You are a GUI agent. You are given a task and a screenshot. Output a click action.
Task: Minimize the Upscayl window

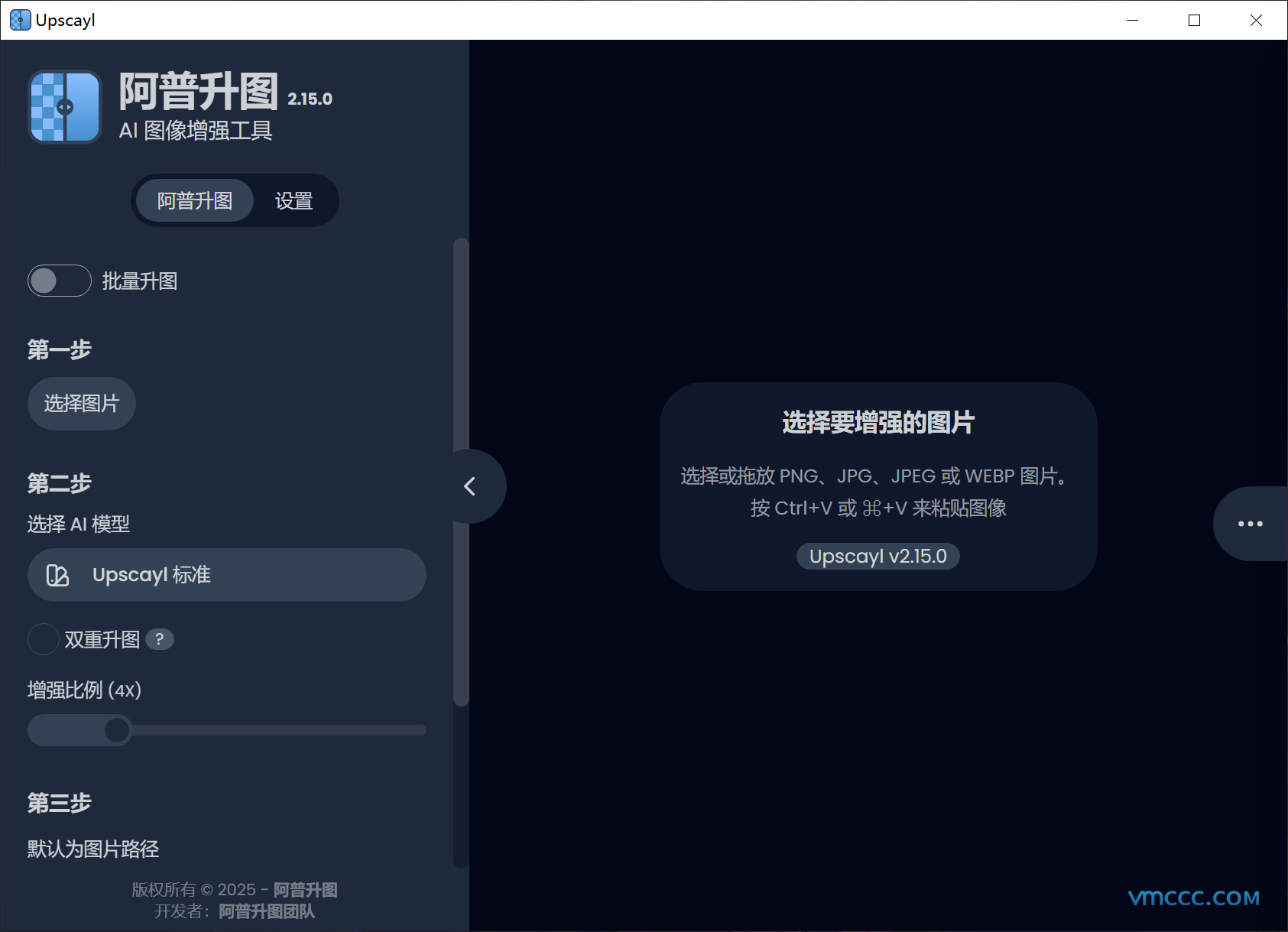[x=1133, y=20]
